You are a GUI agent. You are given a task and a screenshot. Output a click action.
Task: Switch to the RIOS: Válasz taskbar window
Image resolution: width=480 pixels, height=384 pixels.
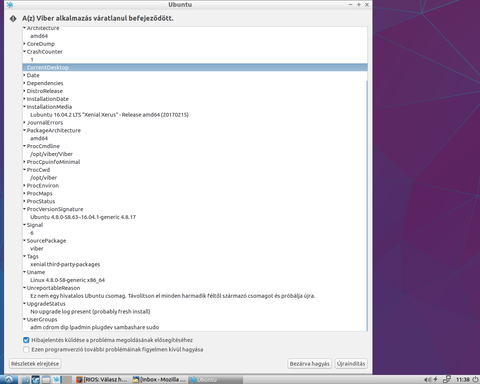click(x=102, y=379)
